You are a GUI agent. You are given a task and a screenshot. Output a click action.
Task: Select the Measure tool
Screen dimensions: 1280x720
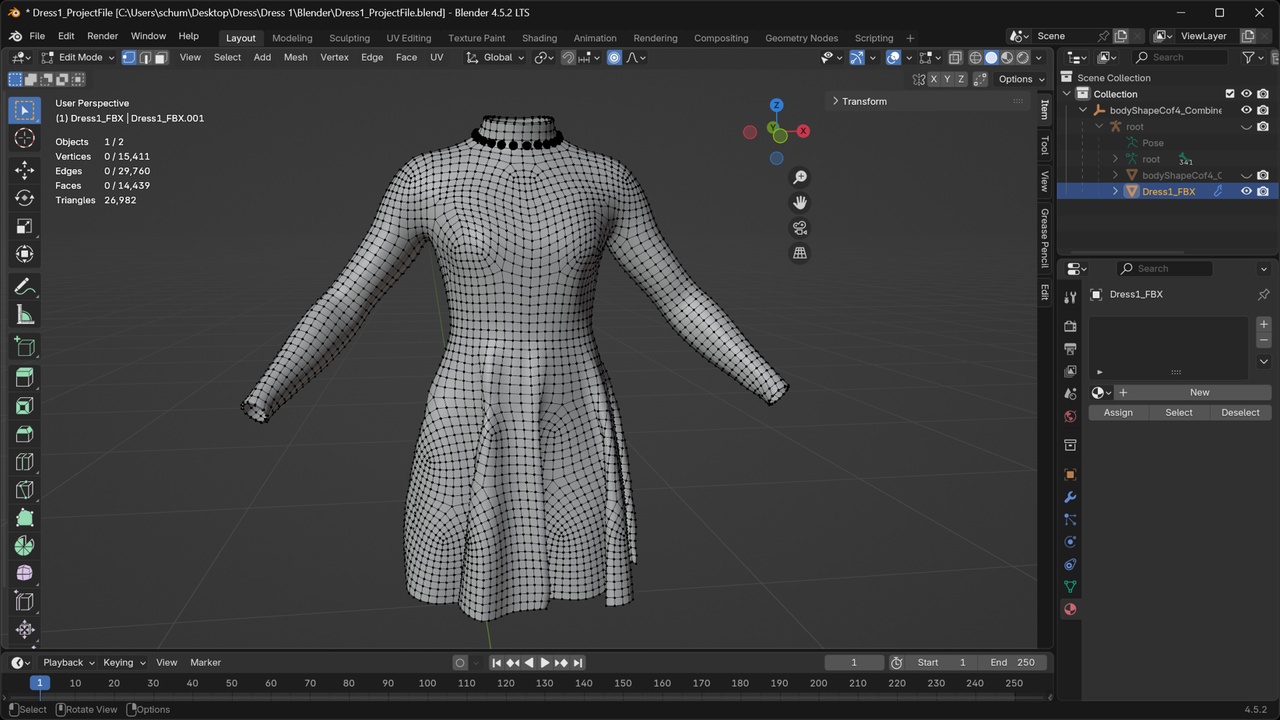click(25, 315)
